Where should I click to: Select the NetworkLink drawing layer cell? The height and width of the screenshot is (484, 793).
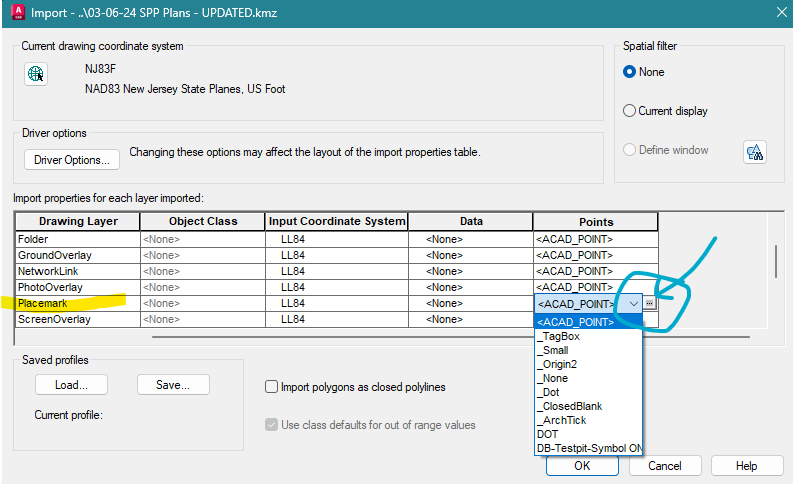click(78, 272)
